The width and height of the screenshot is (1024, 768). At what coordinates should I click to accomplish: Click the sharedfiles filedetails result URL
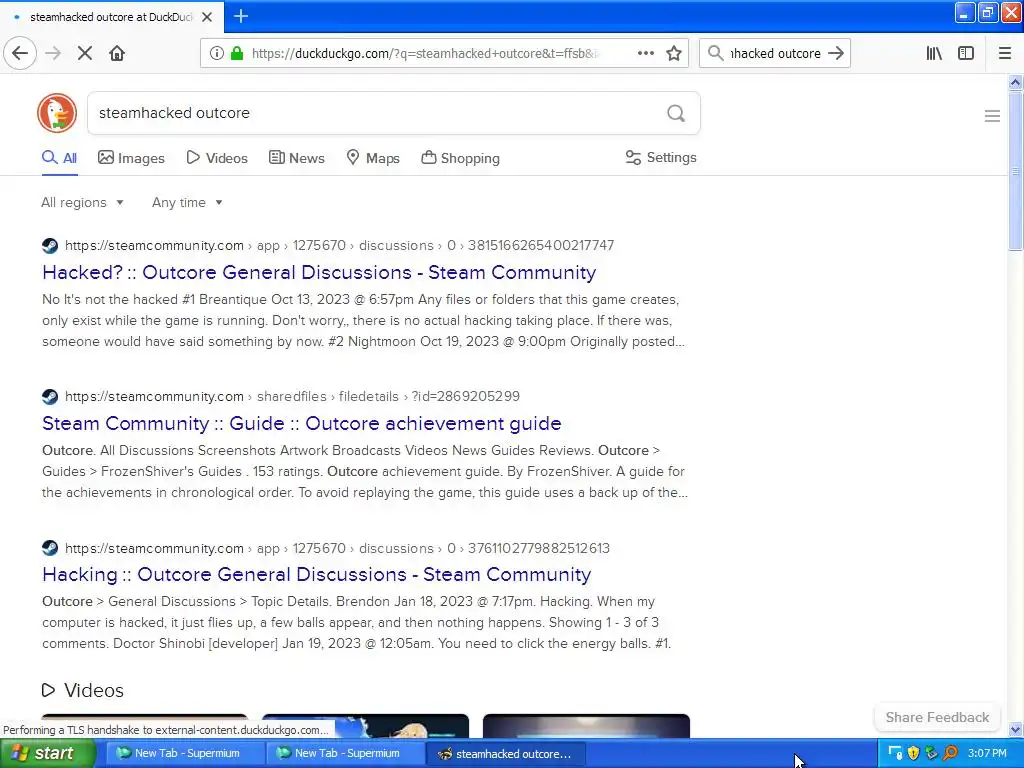(293, 396)
